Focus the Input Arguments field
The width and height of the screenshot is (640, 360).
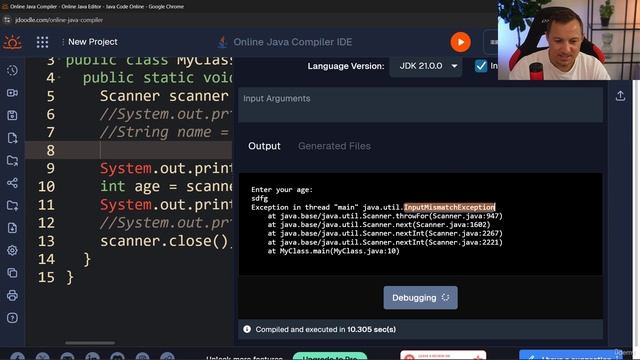click(420, 105)
